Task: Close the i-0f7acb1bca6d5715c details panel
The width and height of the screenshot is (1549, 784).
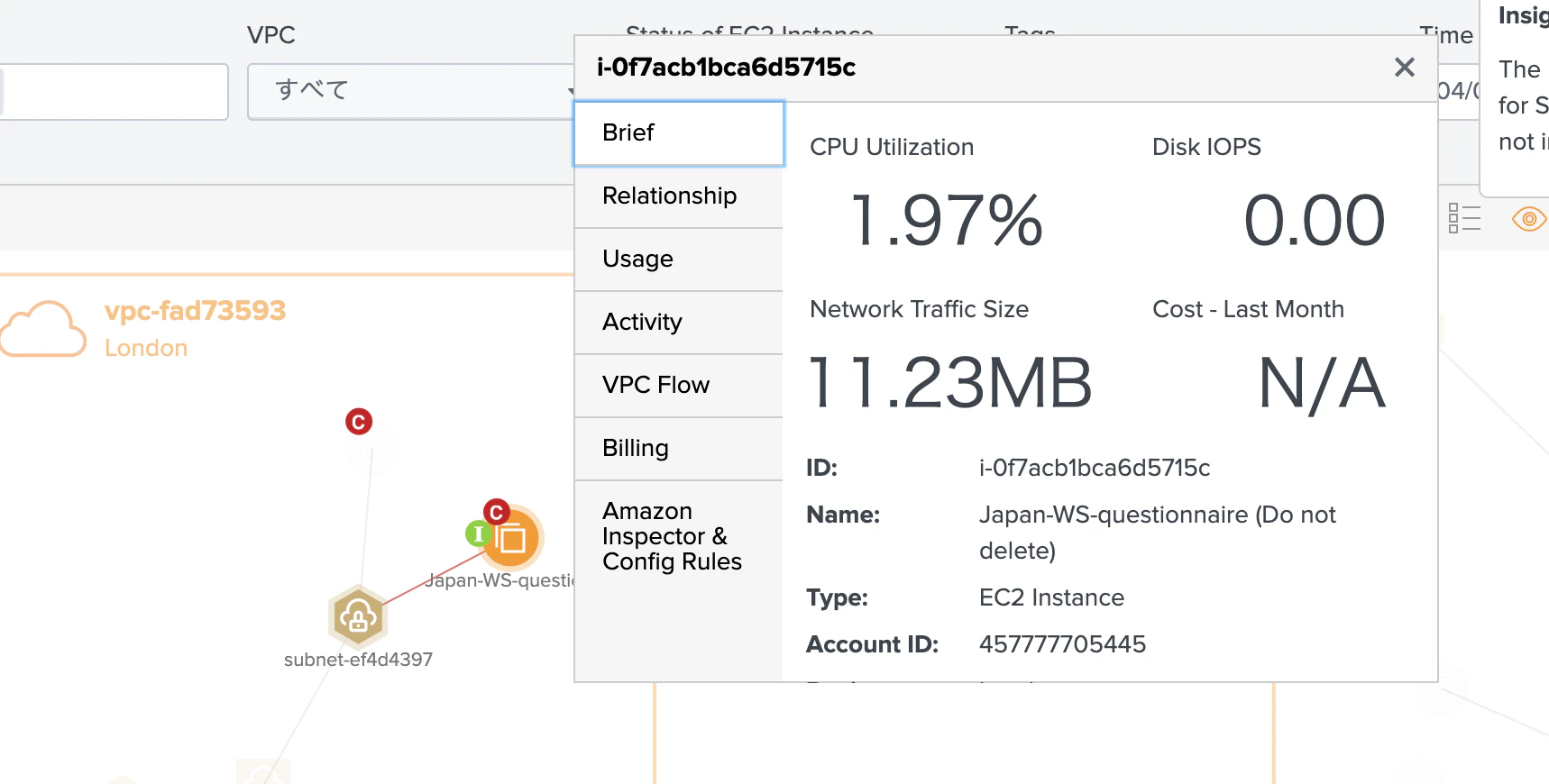Action: [1404, 67]
